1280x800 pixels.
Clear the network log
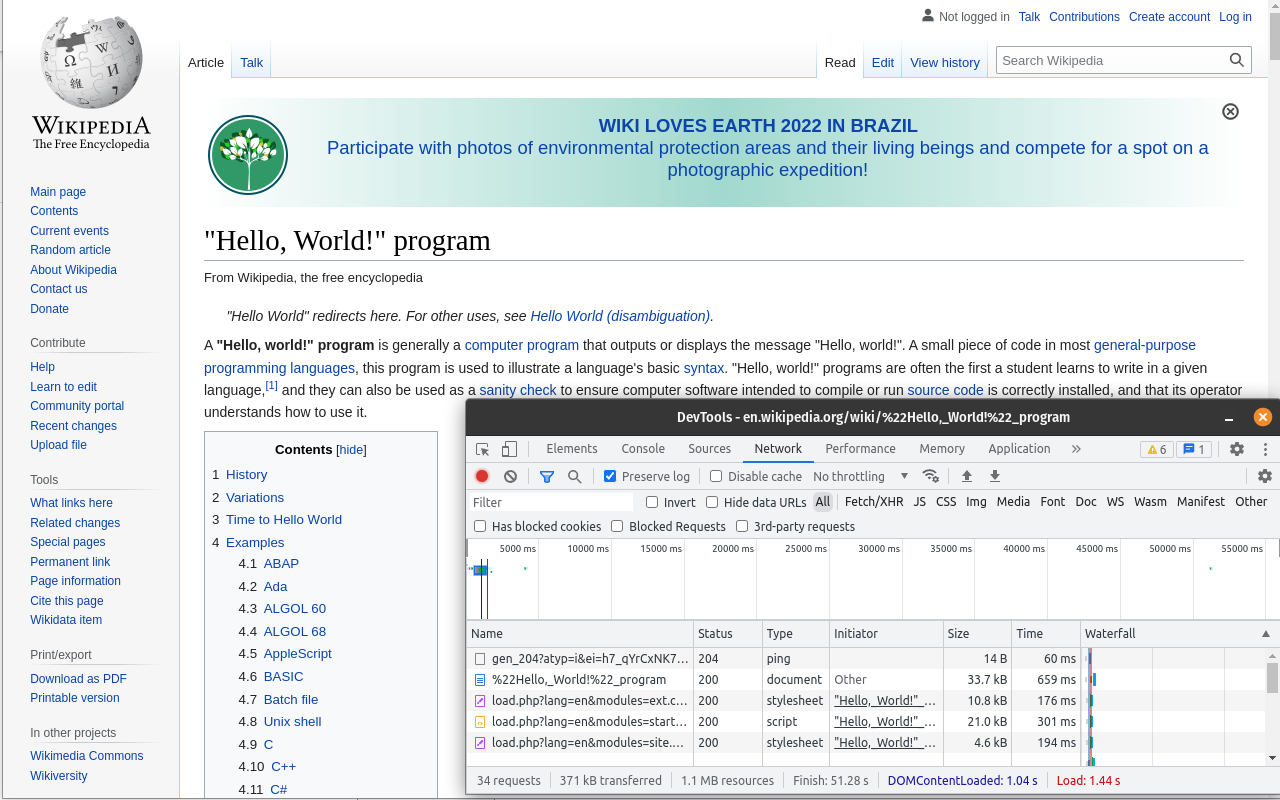click(511, 477)
